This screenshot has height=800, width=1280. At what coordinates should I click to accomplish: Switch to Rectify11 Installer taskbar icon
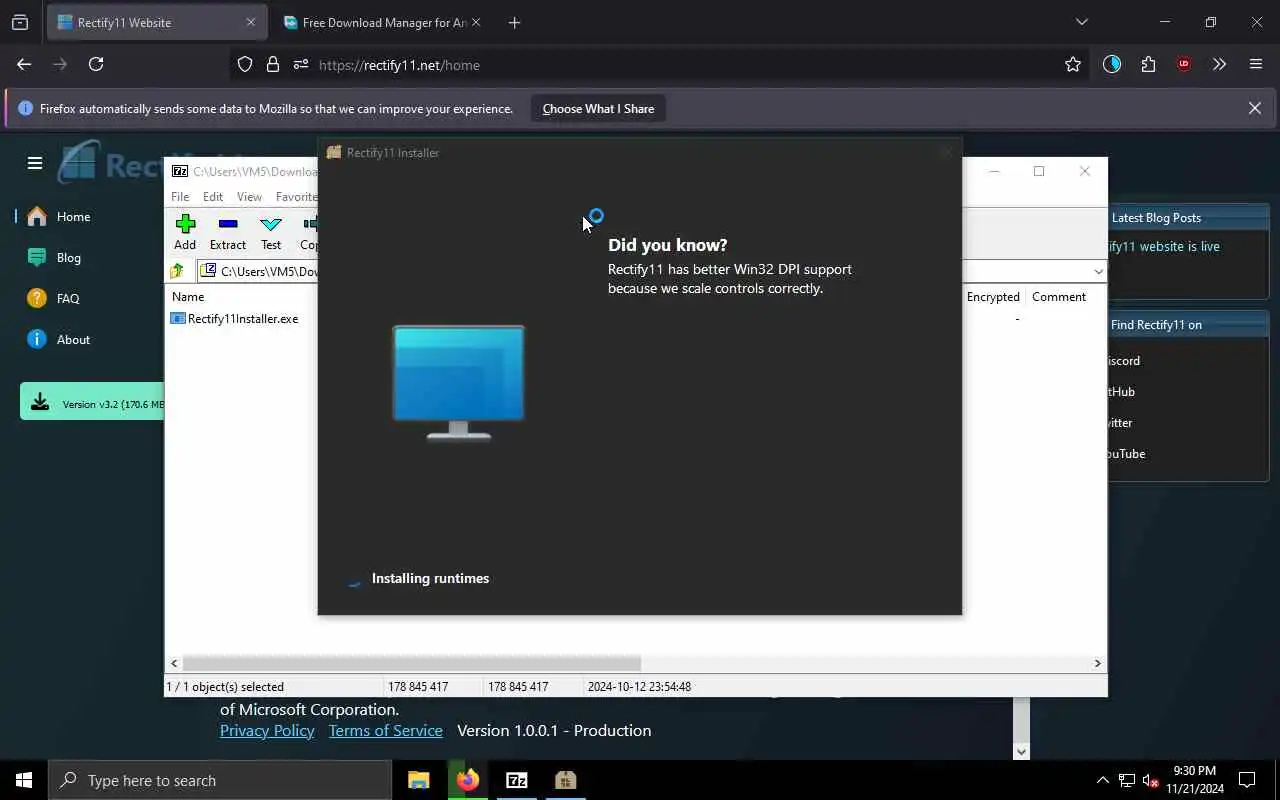[566, 780]
